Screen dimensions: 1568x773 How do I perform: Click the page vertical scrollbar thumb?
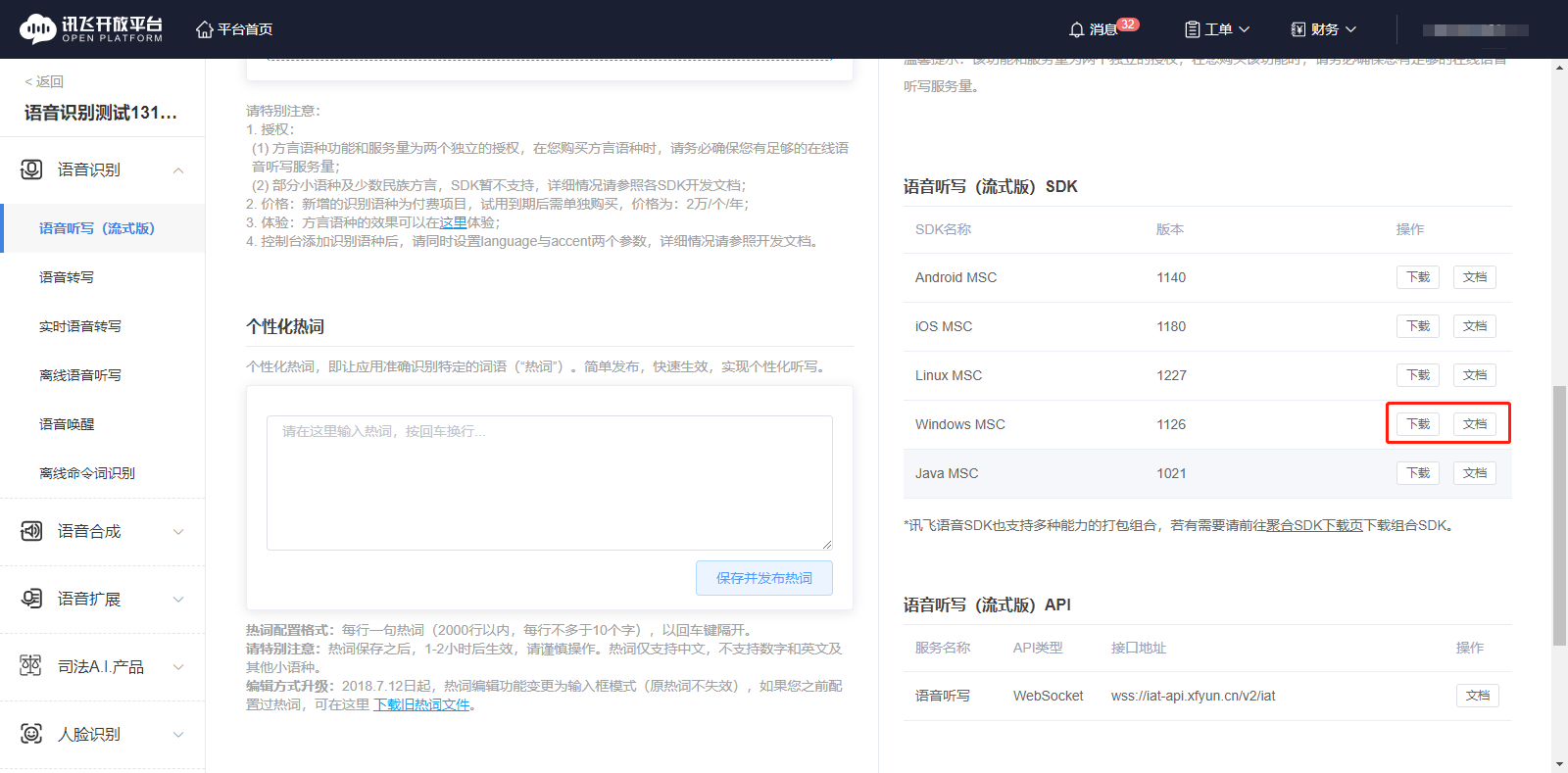1559,516
